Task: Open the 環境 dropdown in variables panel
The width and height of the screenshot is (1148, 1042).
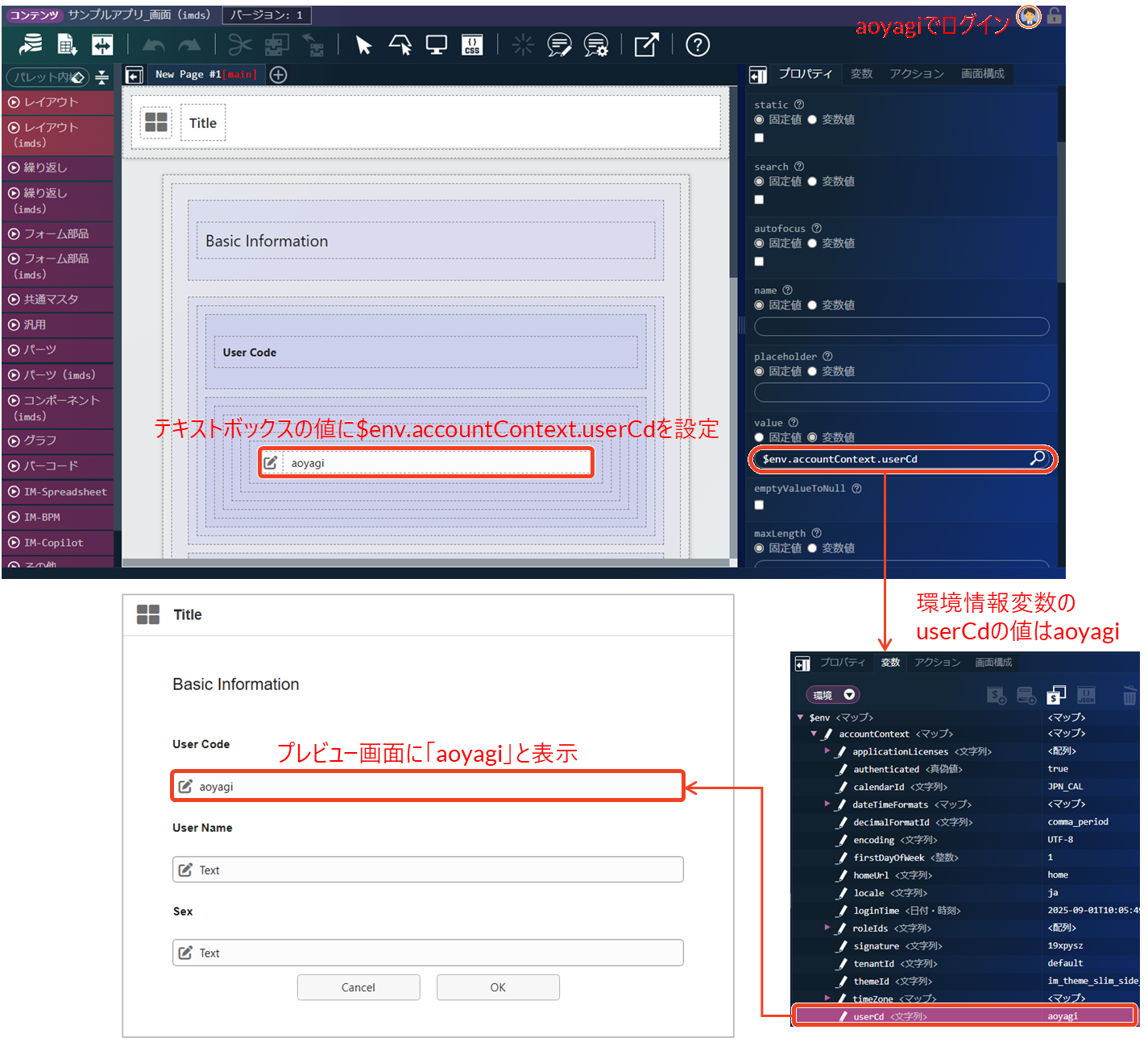Action: pyautogui.click(x=833, y=695)
